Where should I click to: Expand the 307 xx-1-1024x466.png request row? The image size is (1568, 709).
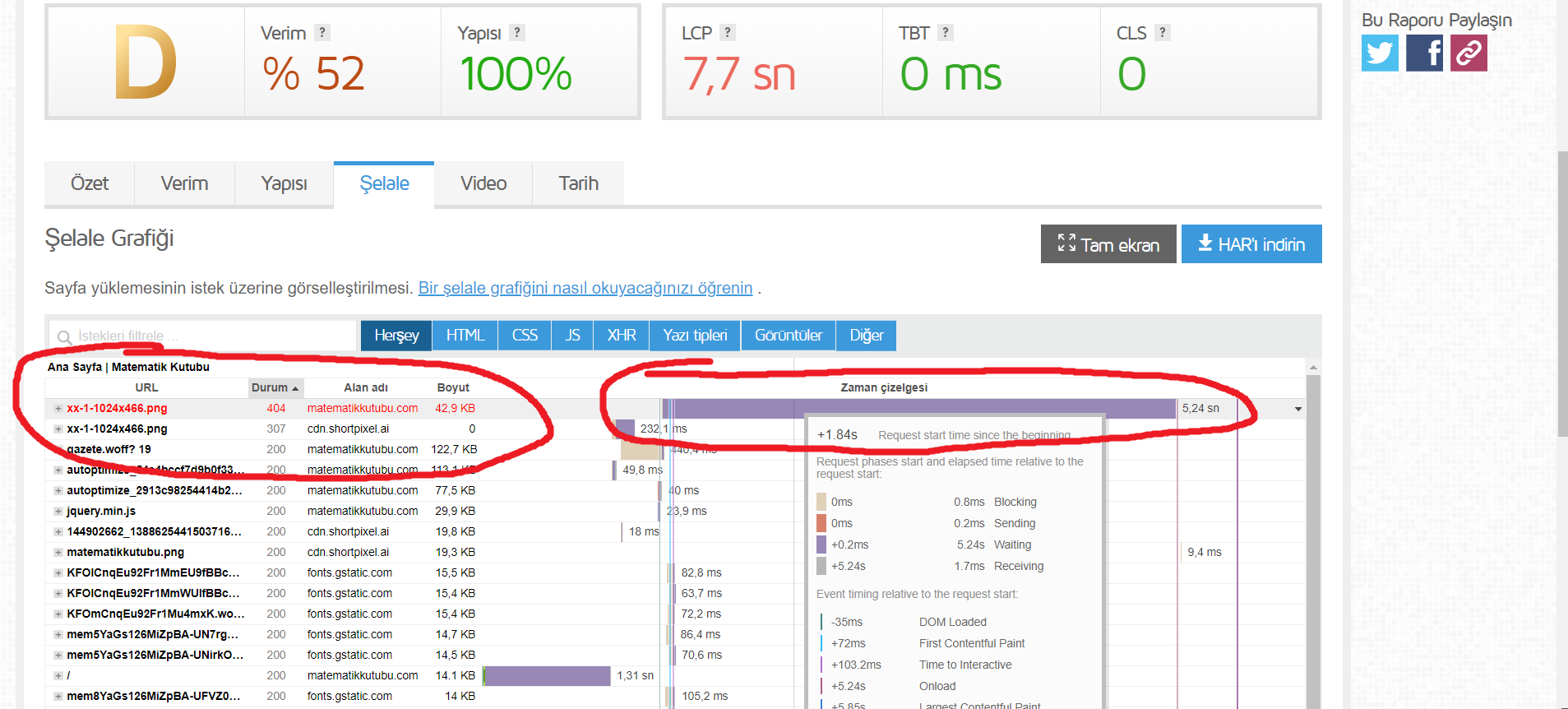tap(58, 429)
